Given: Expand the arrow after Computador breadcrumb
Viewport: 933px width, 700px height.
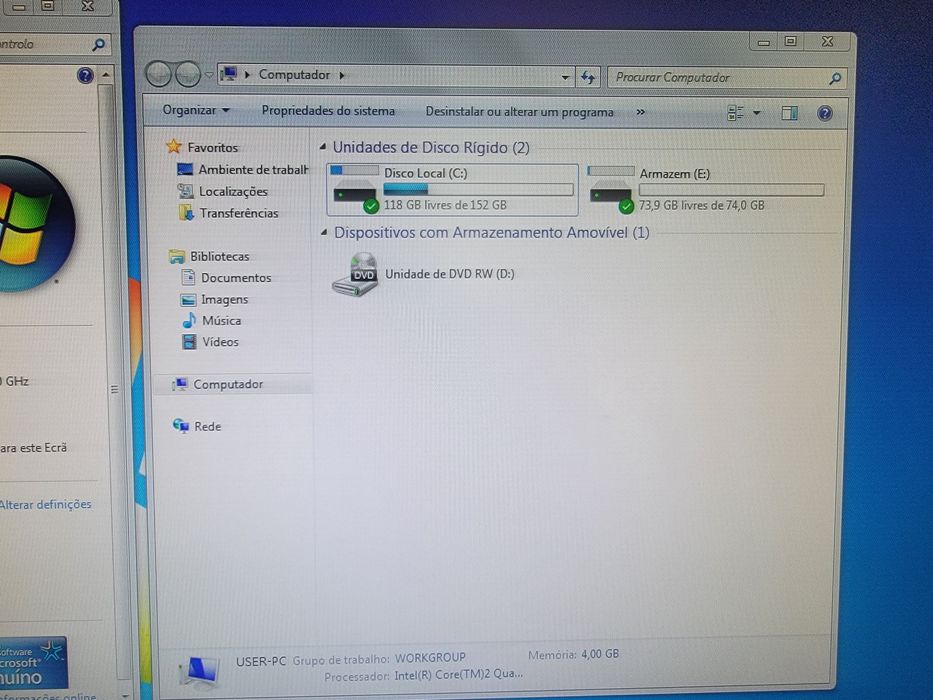Looking at the screenshot, I should 342,76.
